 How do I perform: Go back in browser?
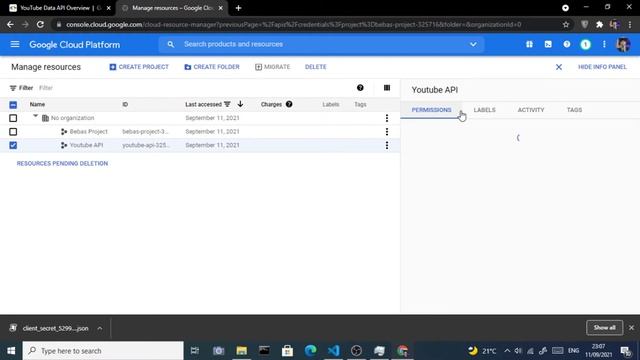pyautogui.click(x=10, y=24)
